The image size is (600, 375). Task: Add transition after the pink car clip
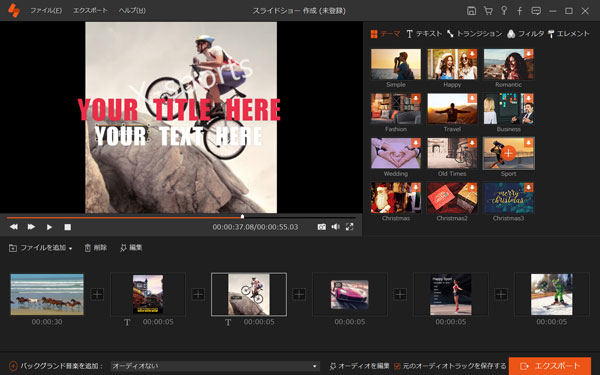tap(400, 294)
